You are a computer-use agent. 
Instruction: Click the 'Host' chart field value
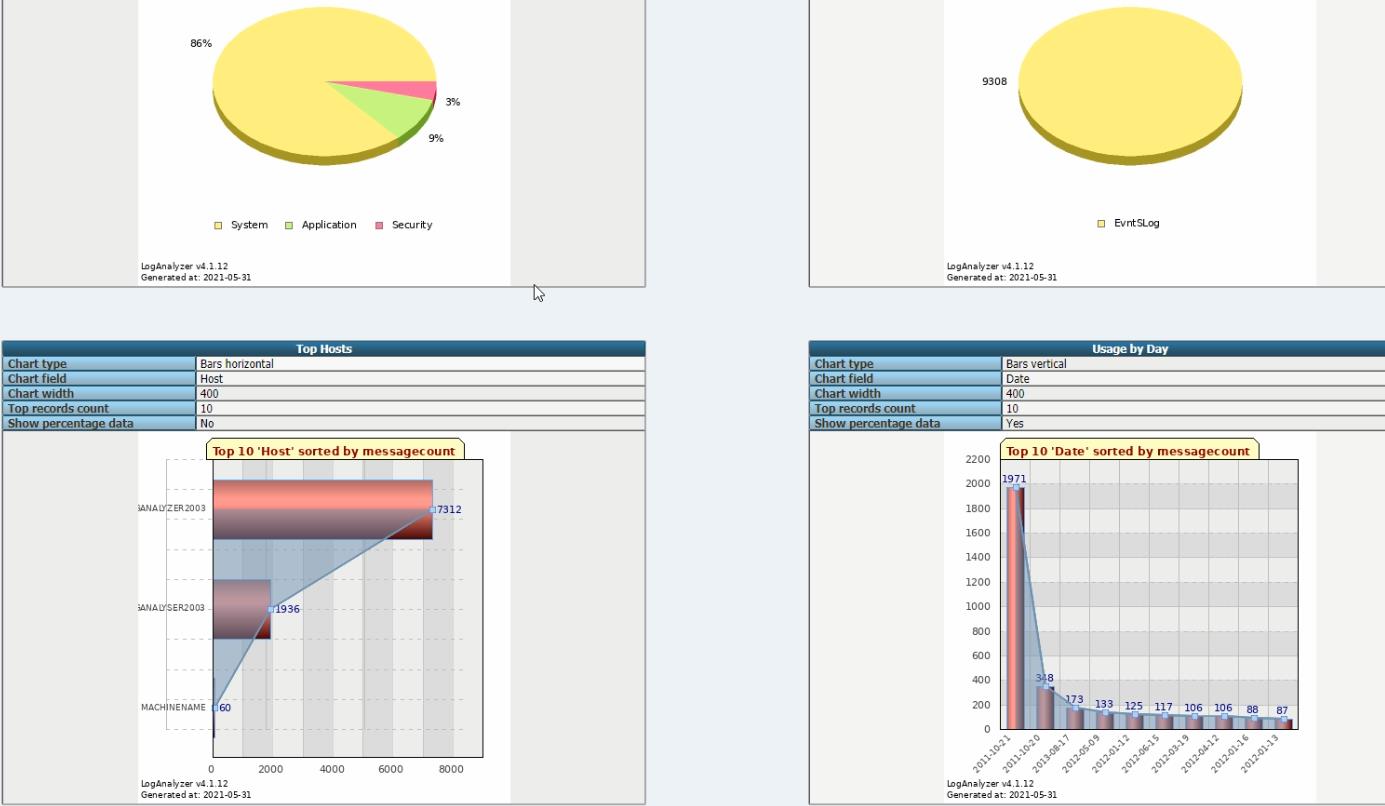coord(211,379)
